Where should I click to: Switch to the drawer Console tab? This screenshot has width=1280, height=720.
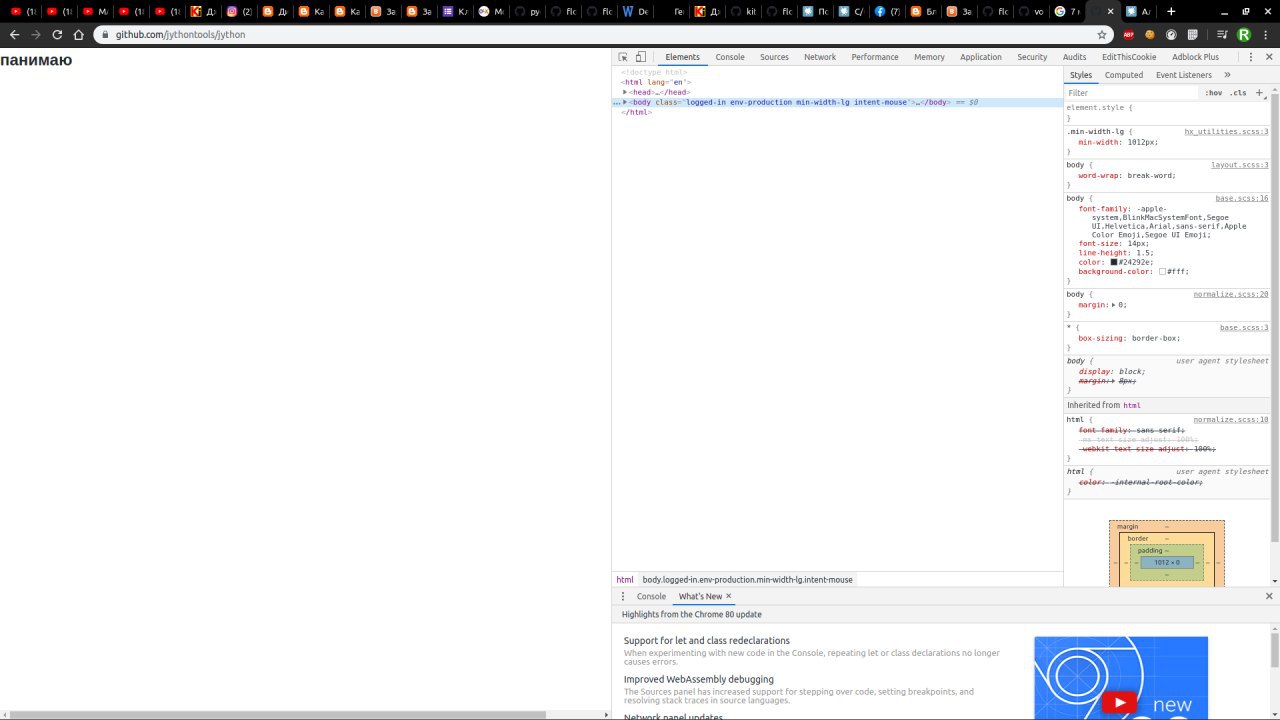(651, 596)
